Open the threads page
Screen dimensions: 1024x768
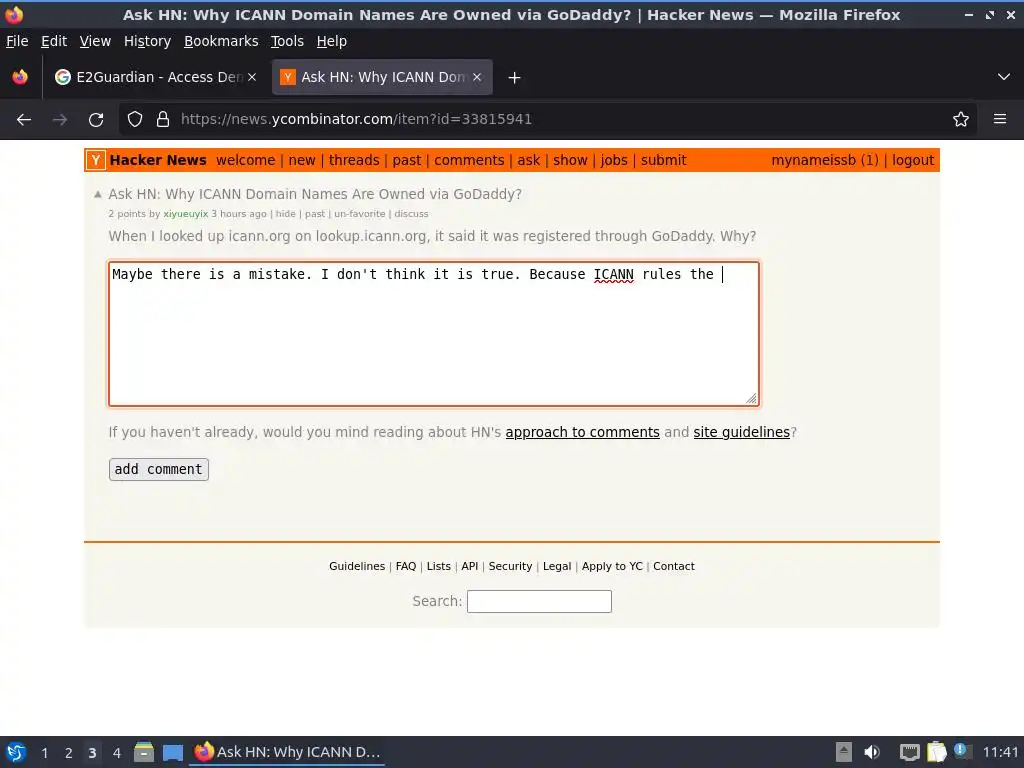pyautogui.click(x=354, y=160)
